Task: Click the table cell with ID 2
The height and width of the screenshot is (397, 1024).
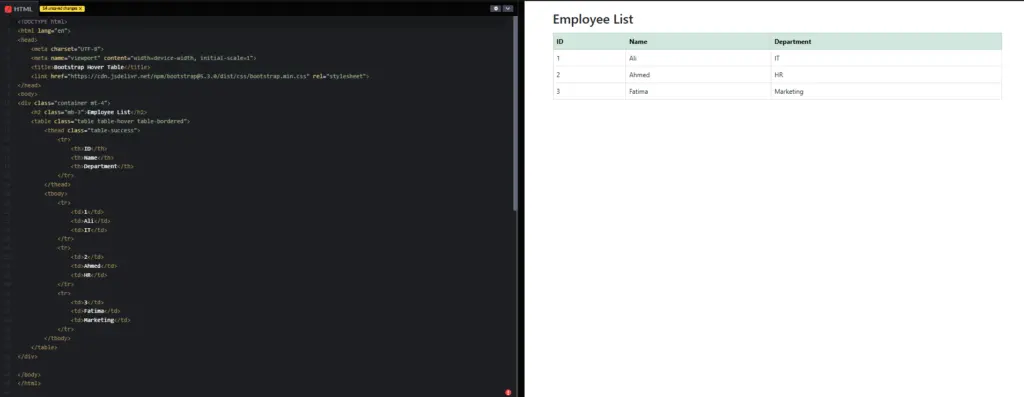Action: coord(589,74)
